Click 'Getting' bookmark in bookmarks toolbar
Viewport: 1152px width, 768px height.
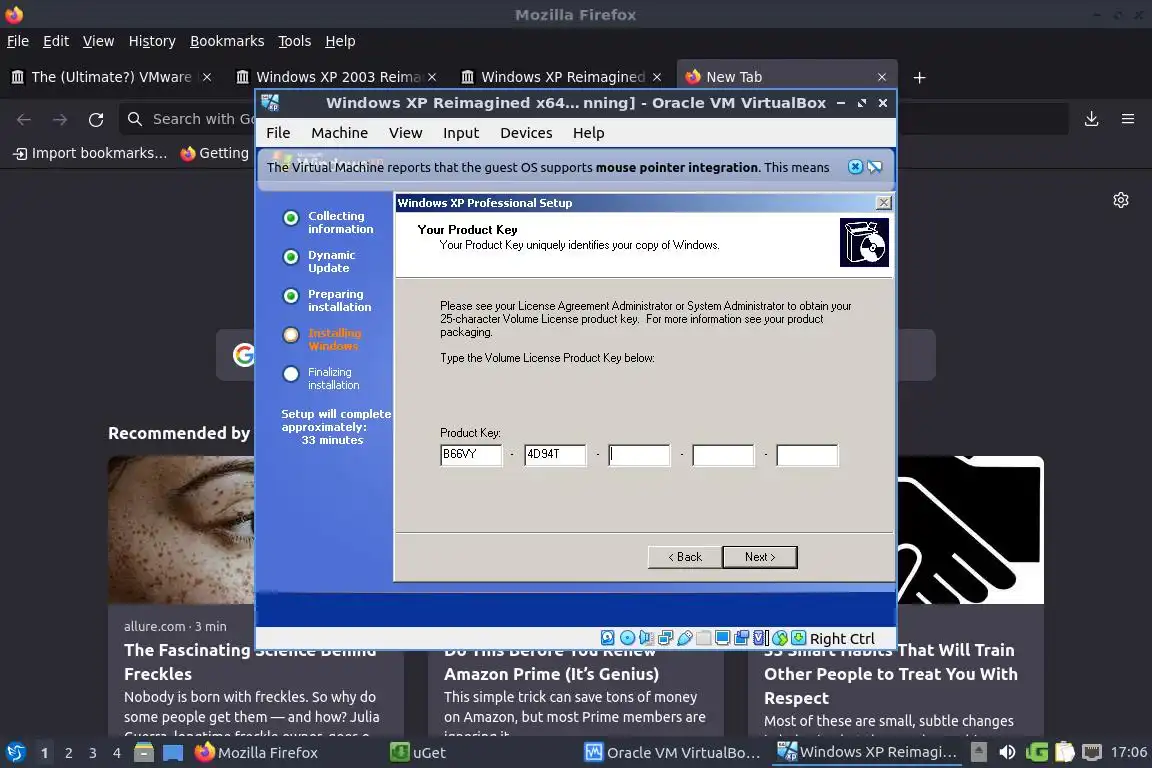point(215,154)
